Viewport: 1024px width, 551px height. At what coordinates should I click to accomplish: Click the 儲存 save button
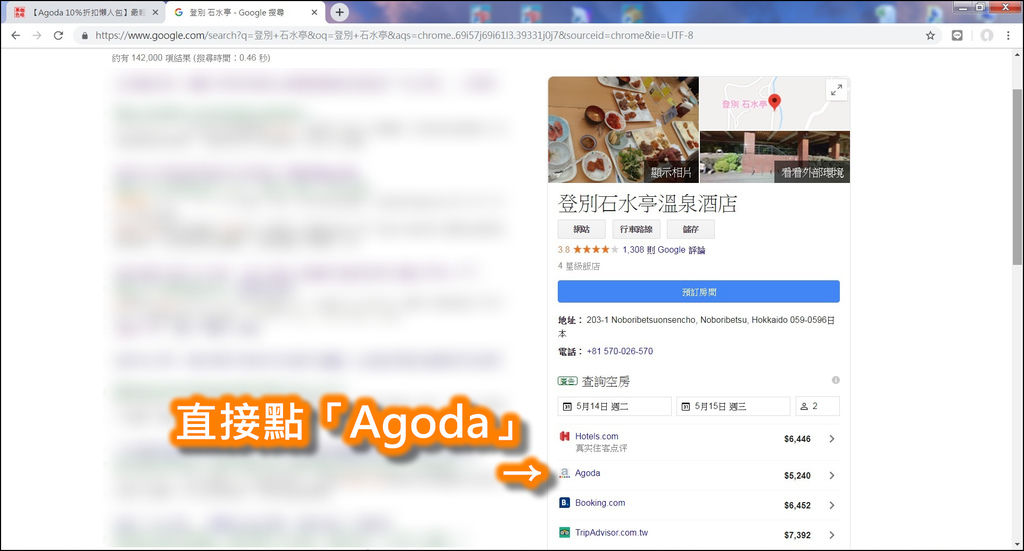point(690,229)
